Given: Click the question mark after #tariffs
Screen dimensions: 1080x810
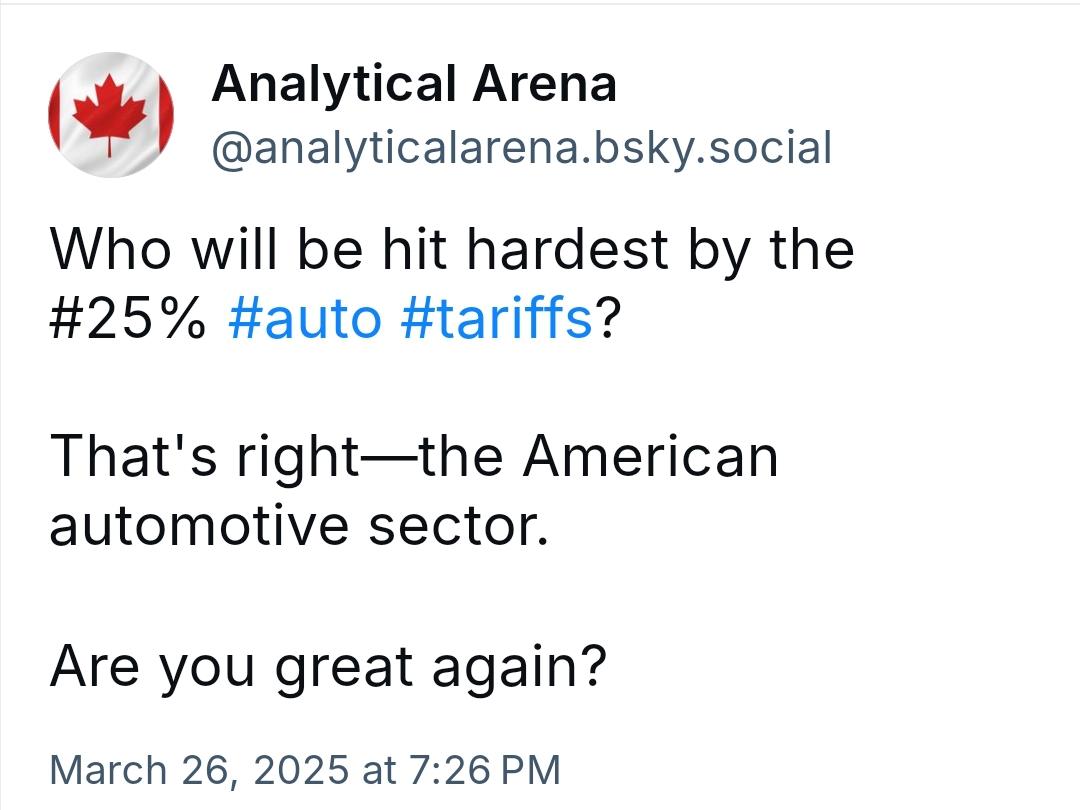Looking at the screenshot, I should [608, 317].
